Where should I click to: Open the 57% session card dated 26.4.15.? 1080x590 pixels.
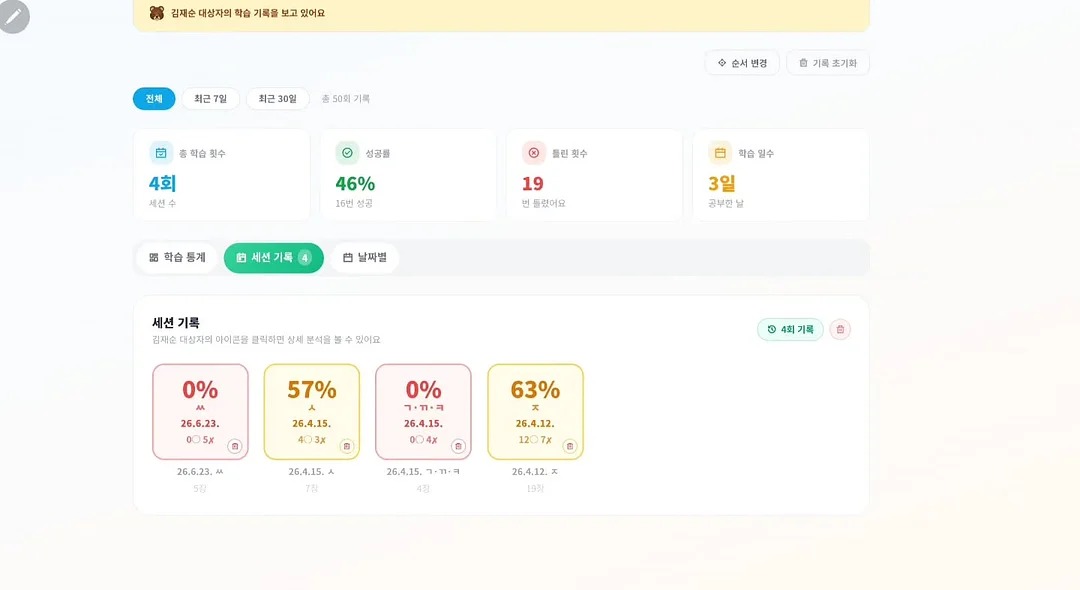[x=312, y=412]
